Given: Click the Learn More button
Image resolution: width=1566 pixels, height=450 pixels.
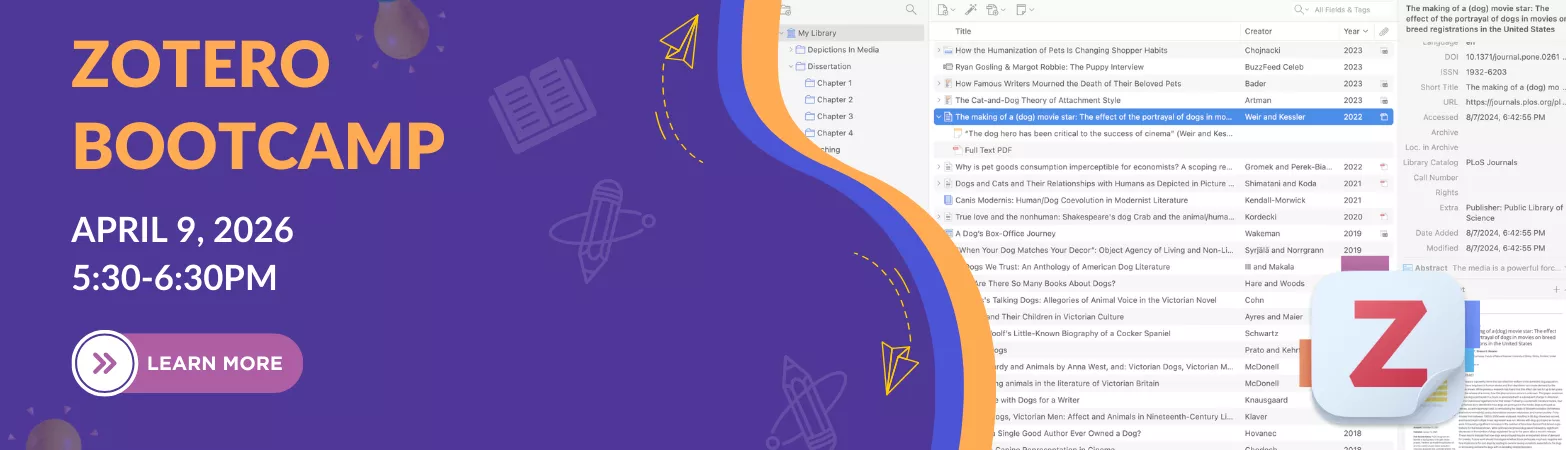Looking at the screenshot, I should tap(187, 362).
